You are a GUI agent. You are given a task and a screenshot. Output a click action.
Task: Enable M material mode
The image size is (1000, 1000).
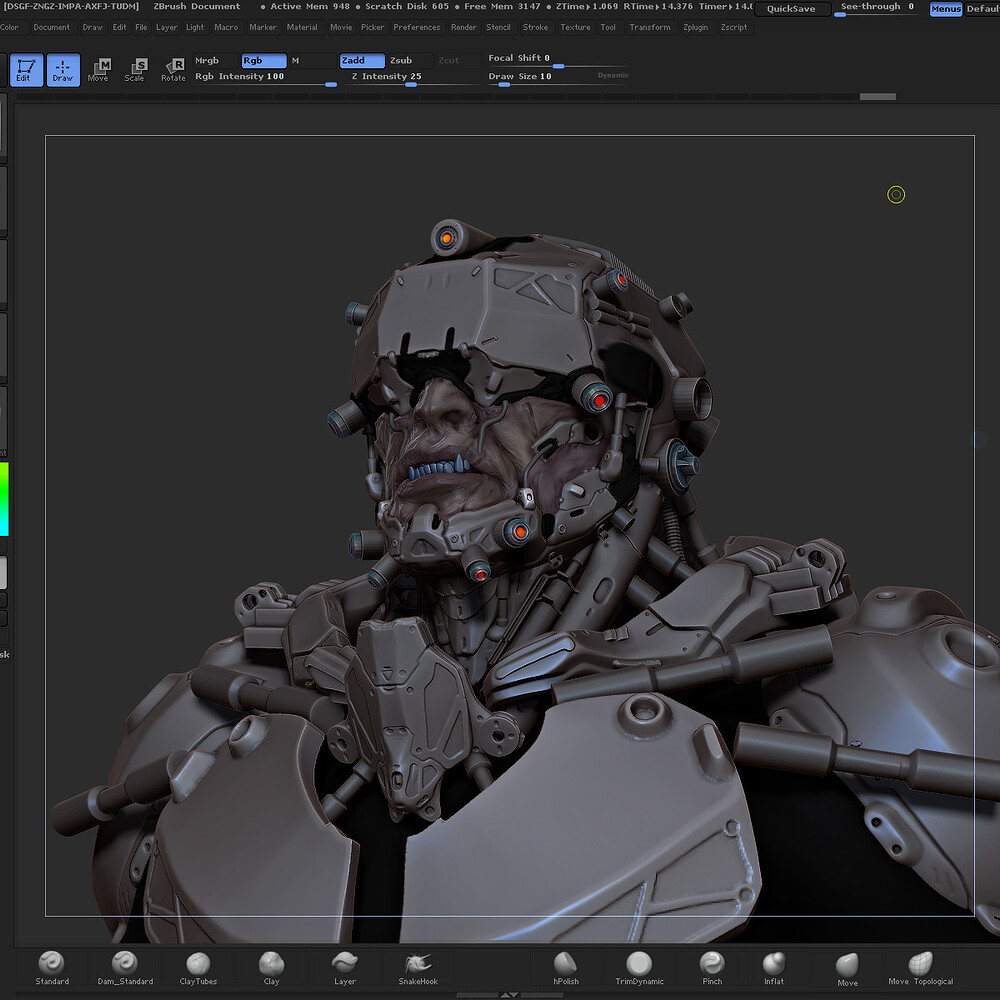(x=312, y=61)
